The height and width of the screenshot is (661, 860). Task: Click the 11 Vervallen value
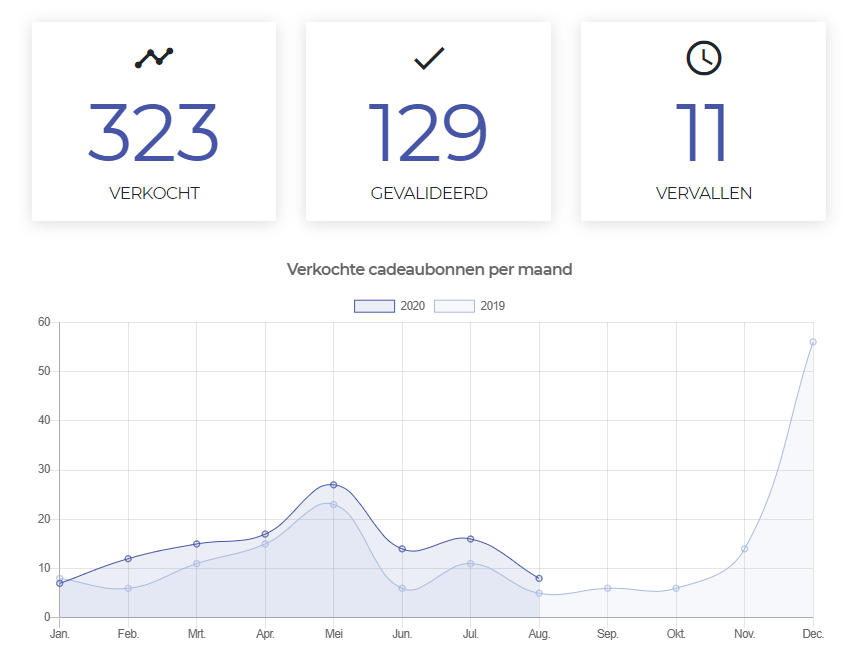pyautogui.click(x=702, y=133)
